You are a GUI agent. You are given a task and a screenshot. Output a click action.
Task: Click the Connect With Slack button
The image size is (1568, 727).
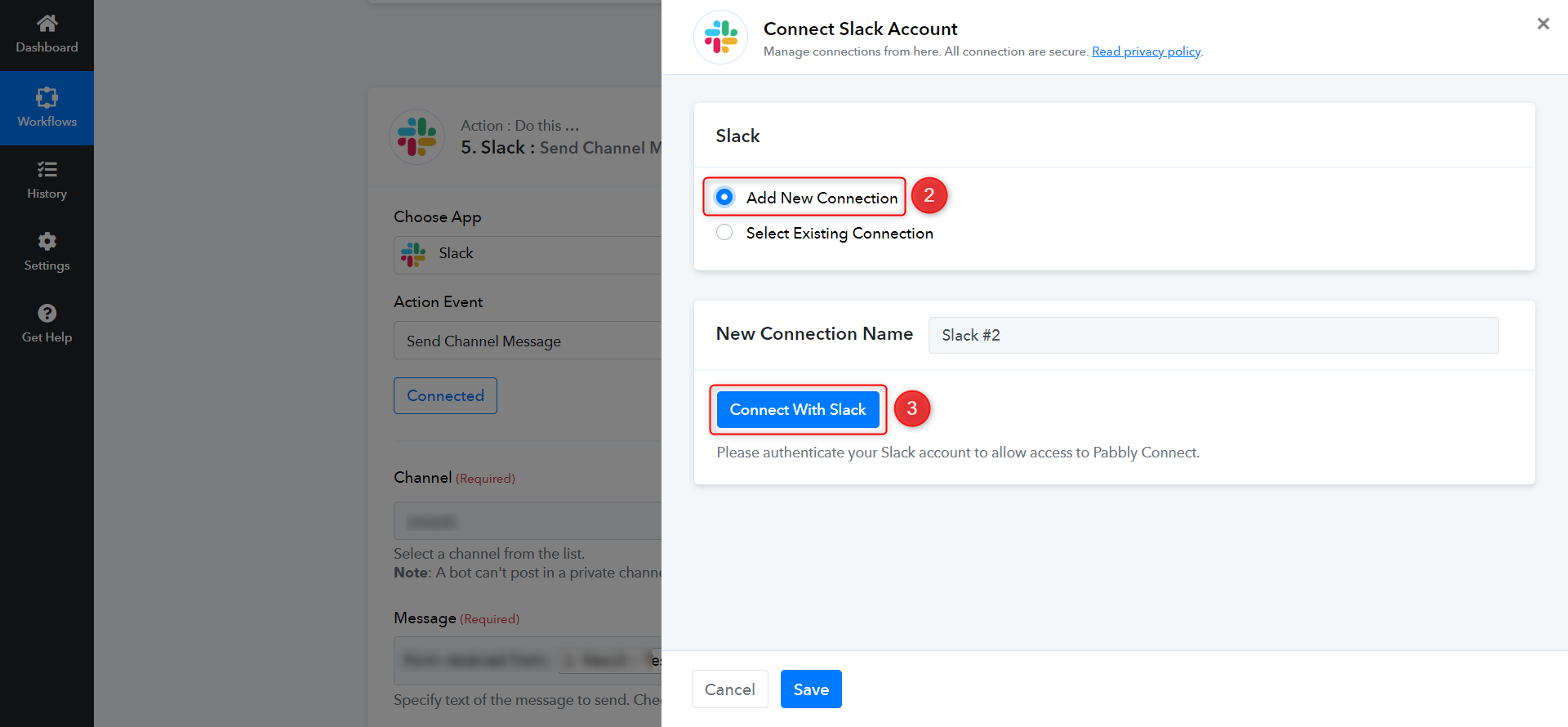pyautogui.click(x=798, y=409)
